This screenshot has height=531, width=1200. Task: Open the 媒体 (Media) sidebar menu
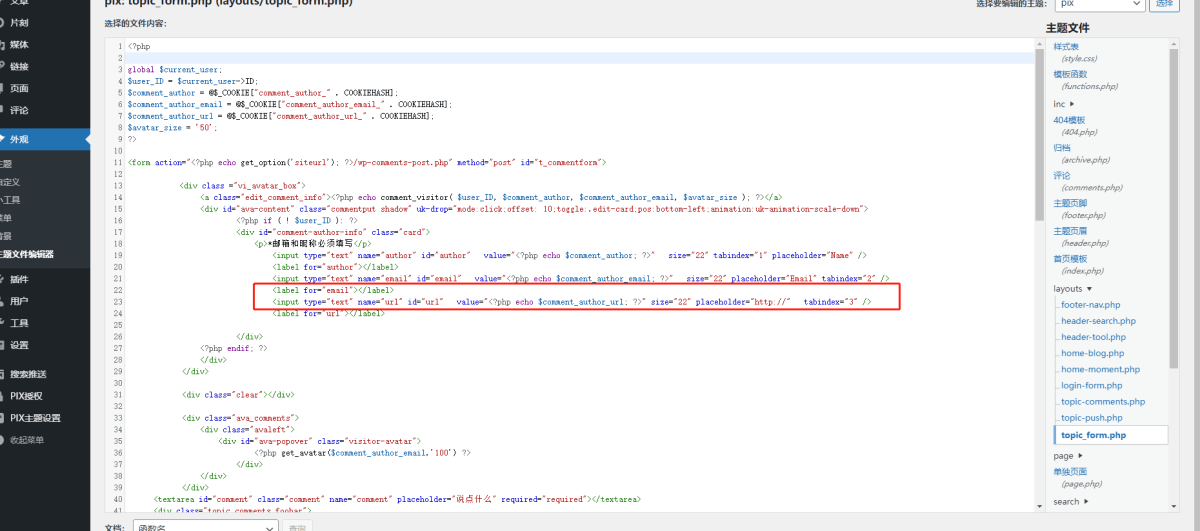19,45
